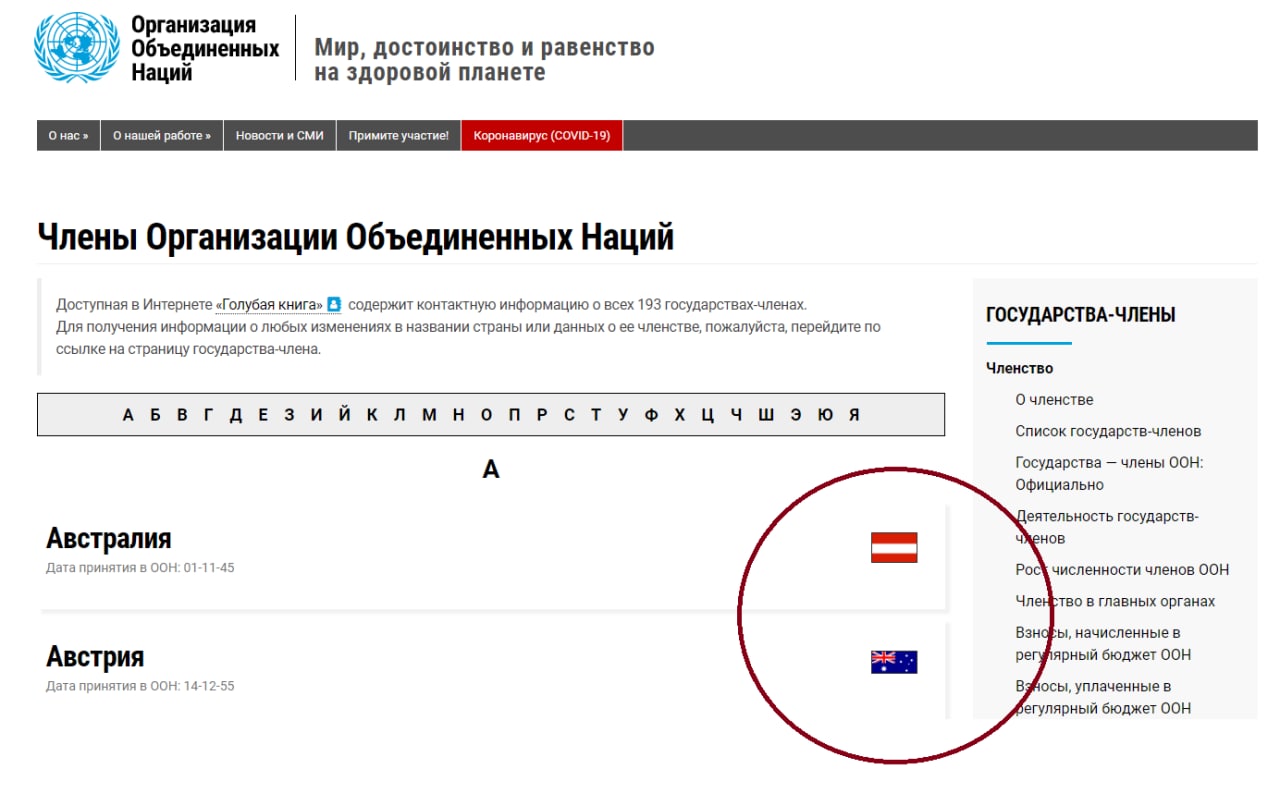
Task: Open the «О нас» menu
Action: [68, 136]
